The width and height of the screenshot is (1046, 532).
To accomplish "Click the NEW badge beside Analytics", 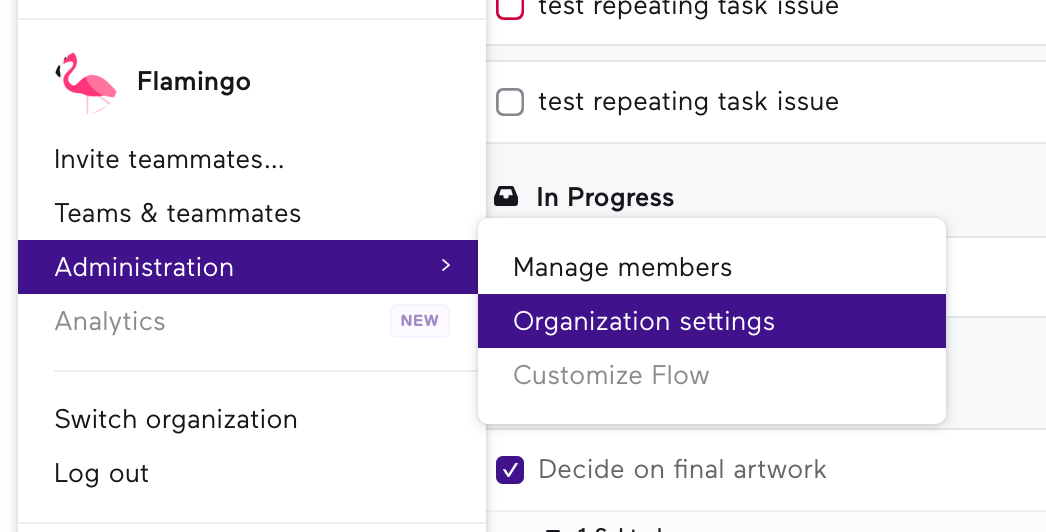I will pos(420,321).
